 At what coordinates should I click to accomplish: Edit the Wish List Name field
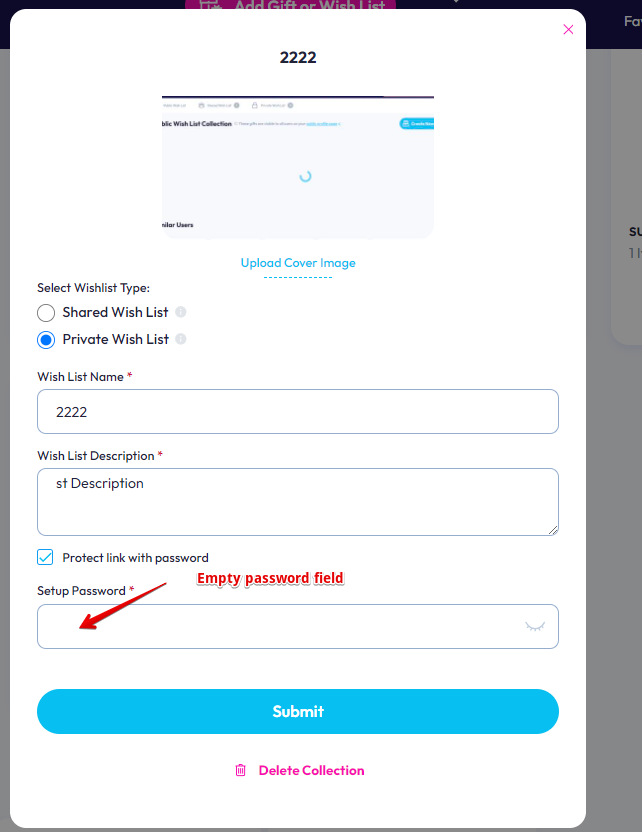[298, 412]
